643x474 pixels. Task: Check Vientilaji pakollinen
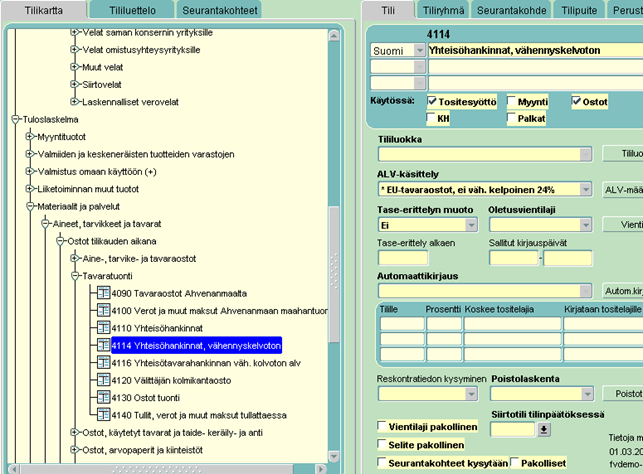tap(382, 426)
